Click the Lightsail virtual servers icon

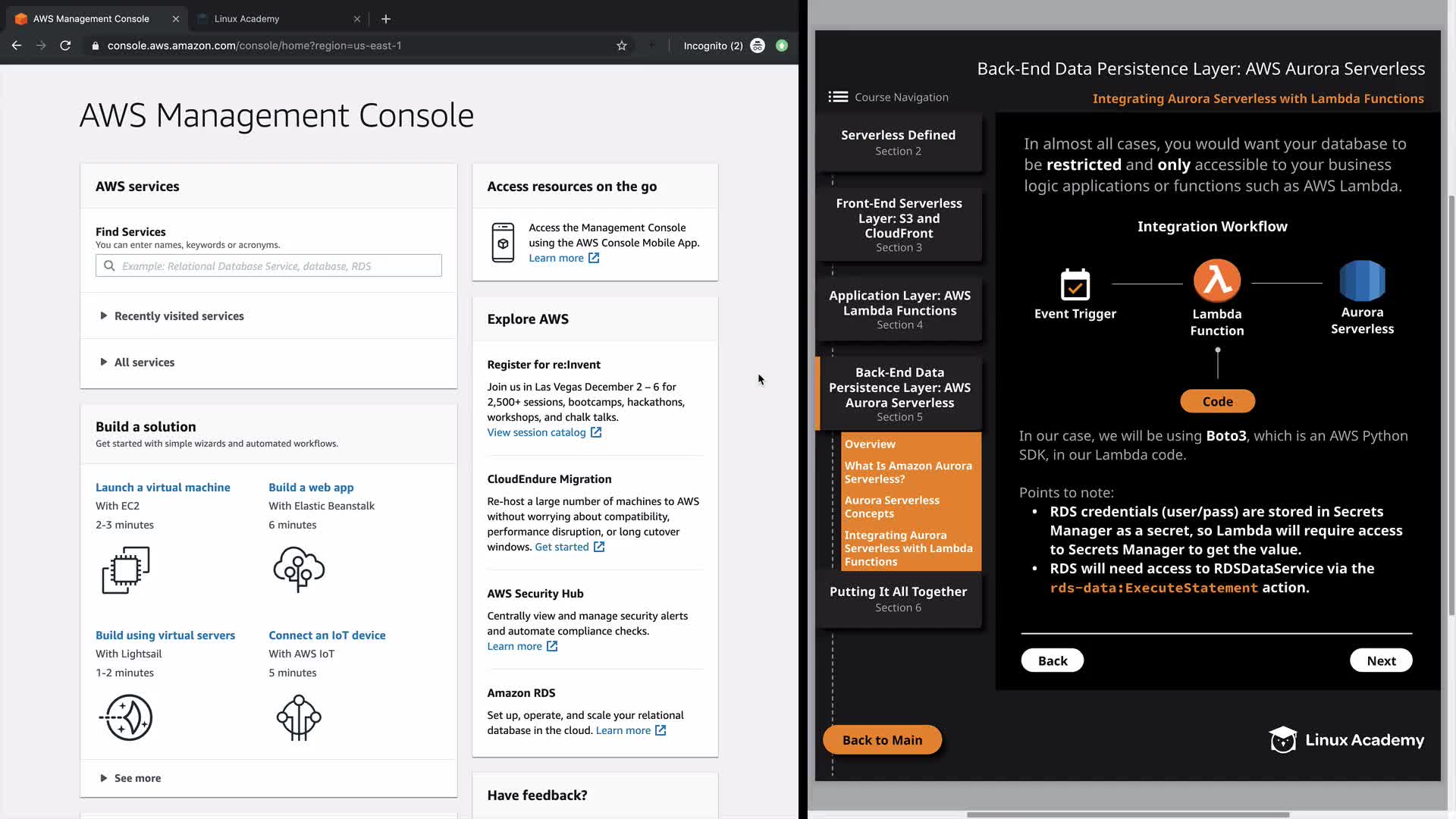coord(126,717)
